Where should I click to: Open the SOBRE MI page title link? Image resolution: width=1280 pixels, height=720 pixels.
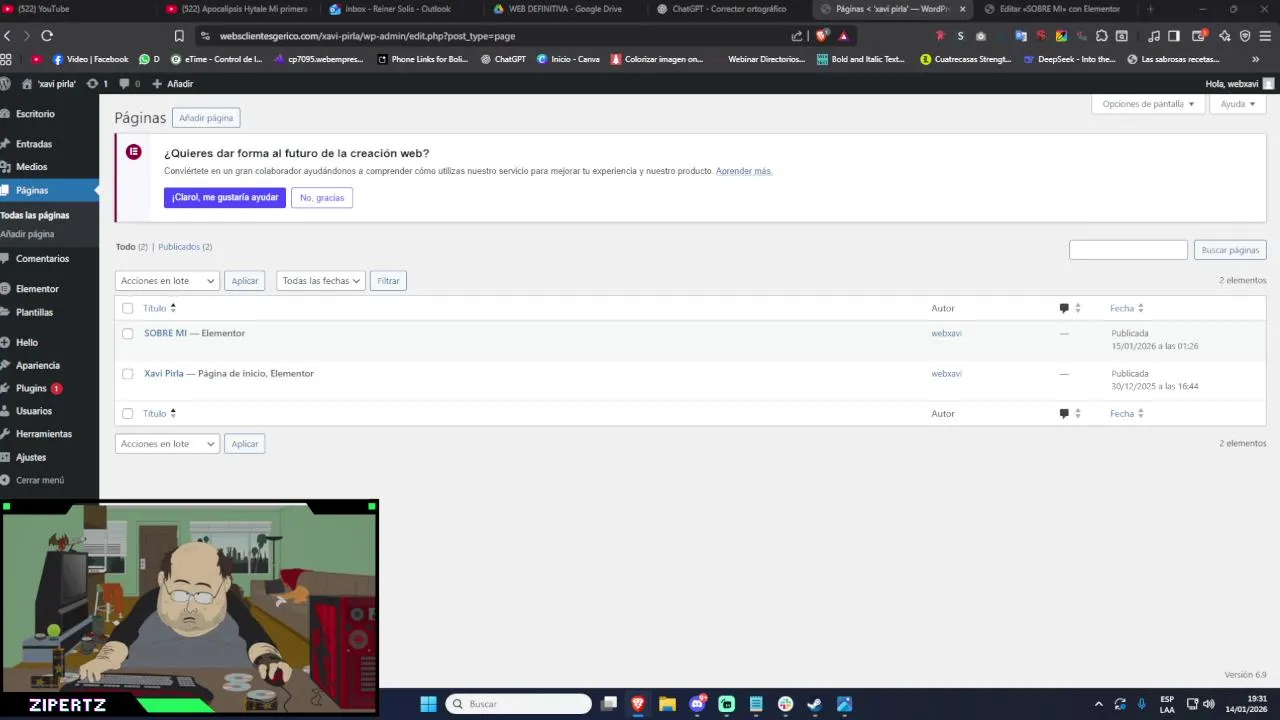click(x=165, y=333)
